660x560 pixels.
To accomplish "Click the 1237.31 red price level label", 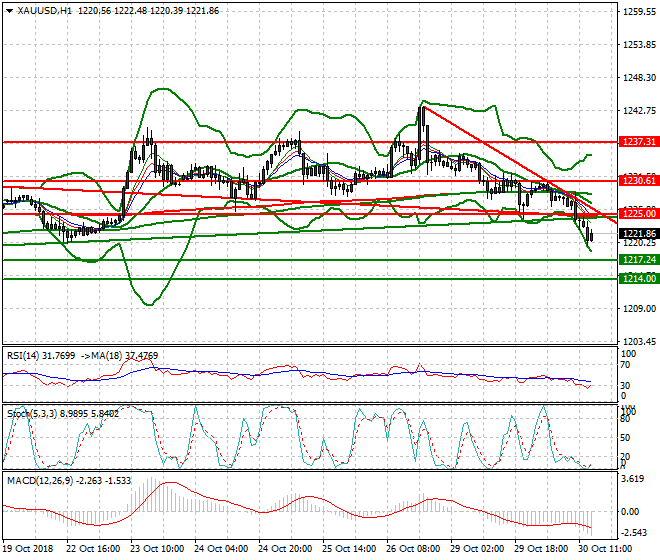I will 639,142.
